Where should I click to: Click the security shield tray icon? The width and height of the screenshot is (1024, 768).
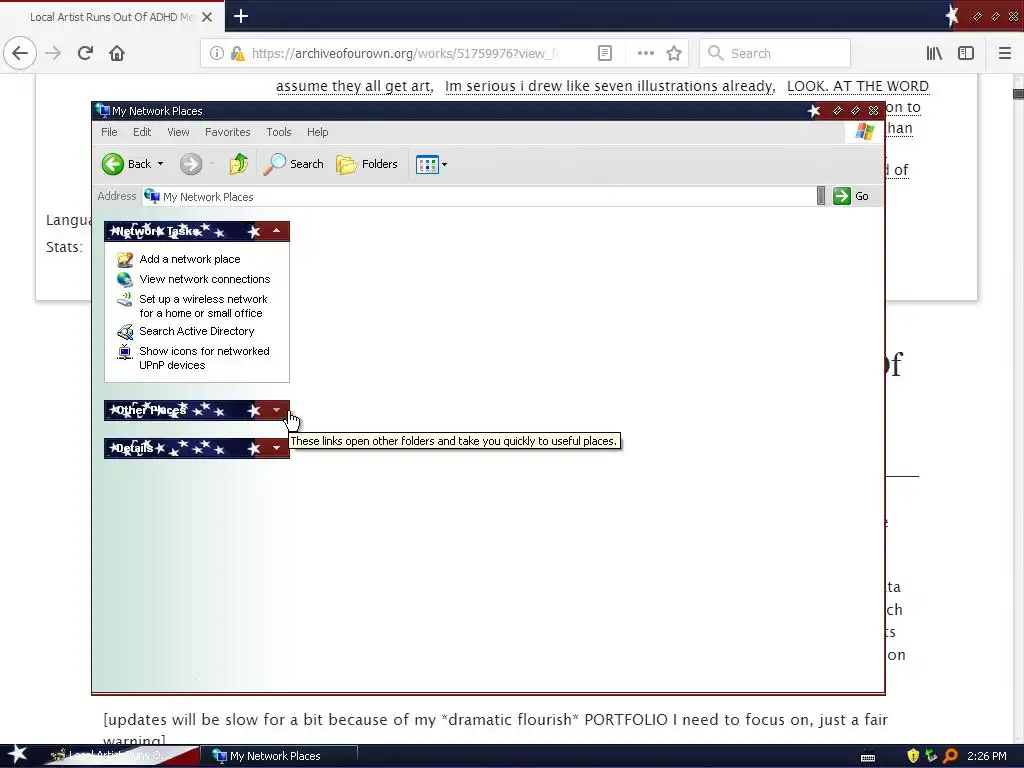[x=913, y=756]
